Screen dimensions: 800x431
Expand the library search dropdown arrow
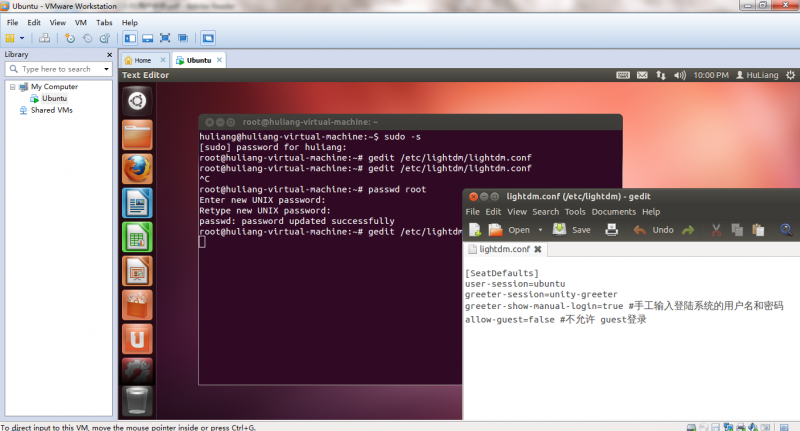pyautogui.click(x=106, y=69)
